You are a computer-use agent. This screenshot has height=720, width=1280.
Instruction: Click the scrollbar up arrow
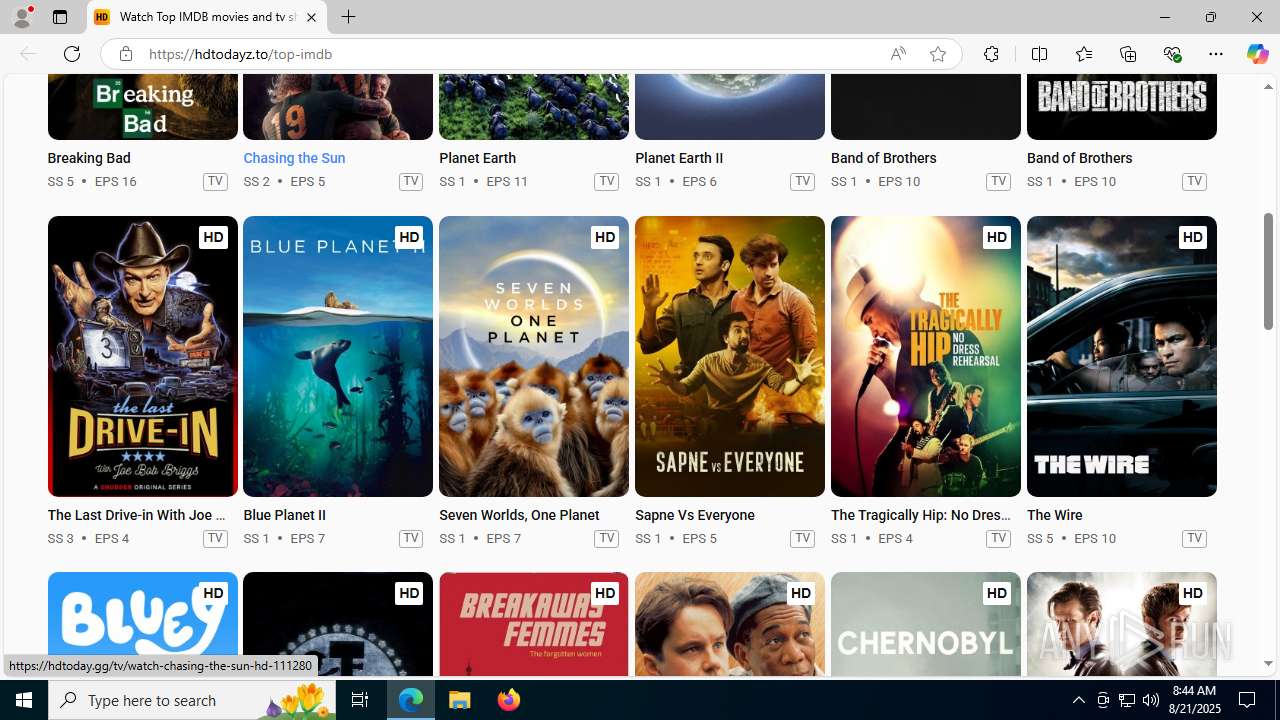(1268, 86)
